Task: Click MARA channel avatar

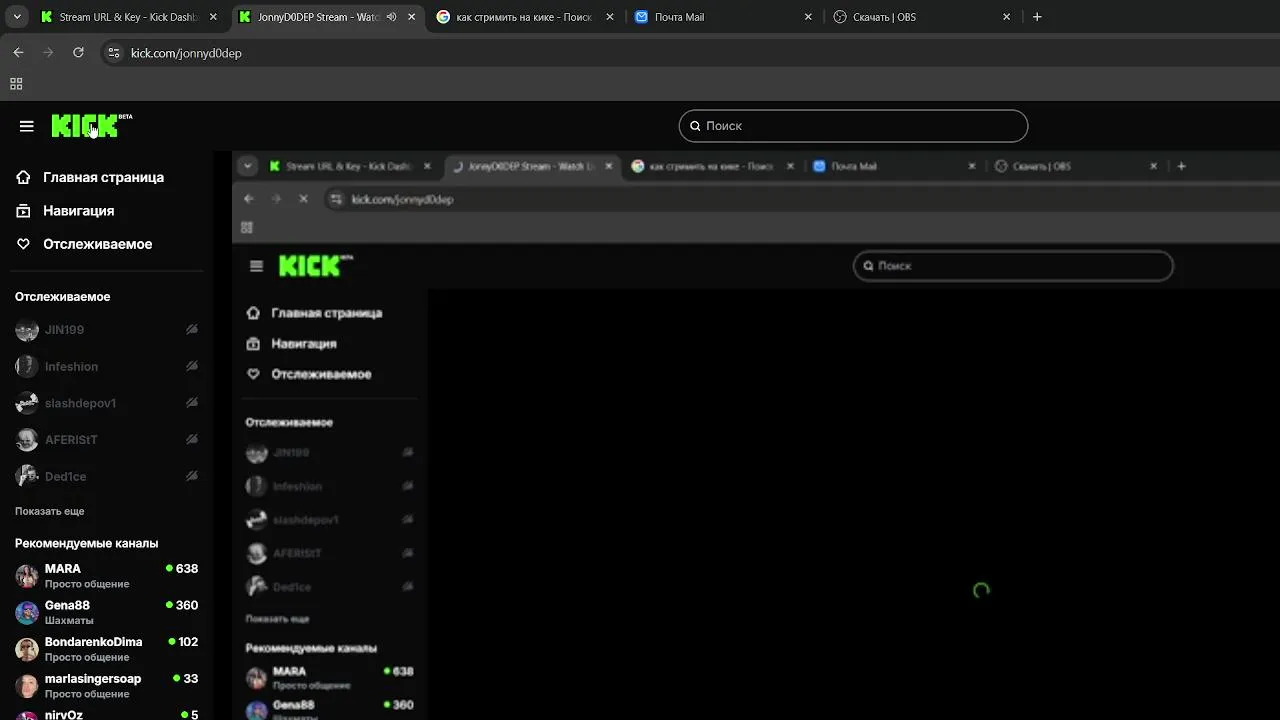Action: (x=27, y=576)
